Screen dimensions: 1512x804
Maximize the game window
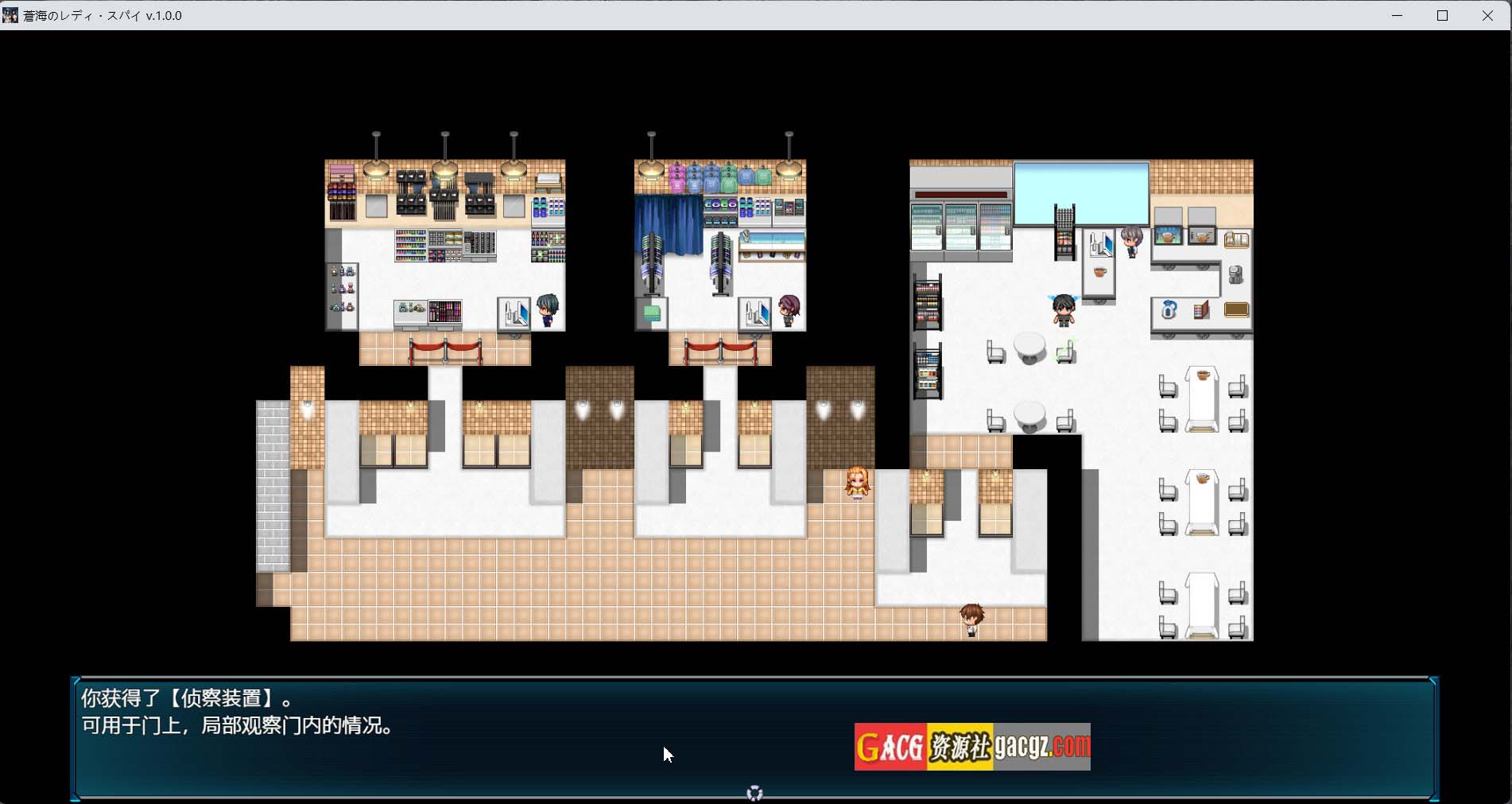point(1442,15)
